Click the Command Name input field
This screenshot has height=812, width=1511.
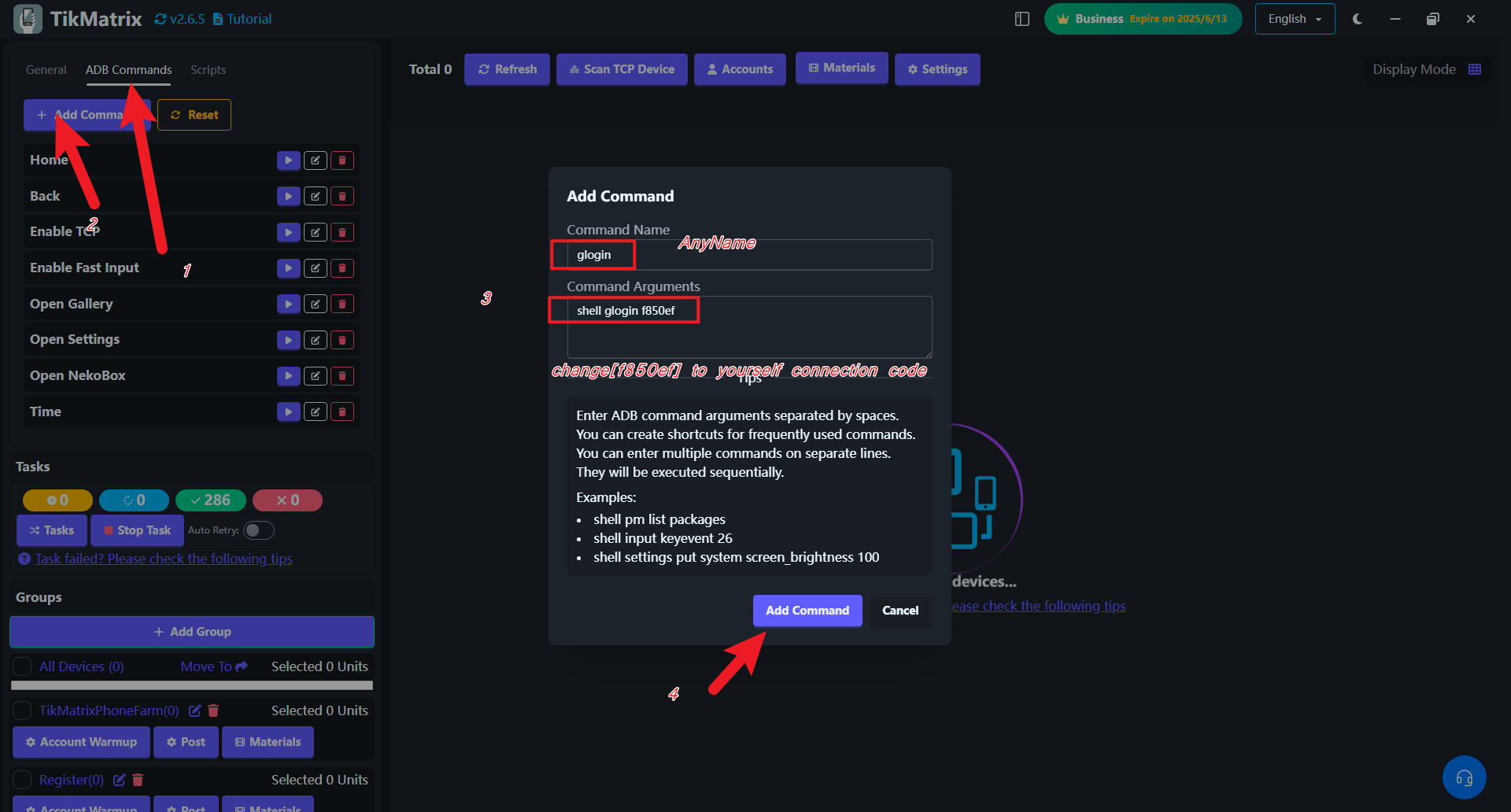[x=749, y=255]
